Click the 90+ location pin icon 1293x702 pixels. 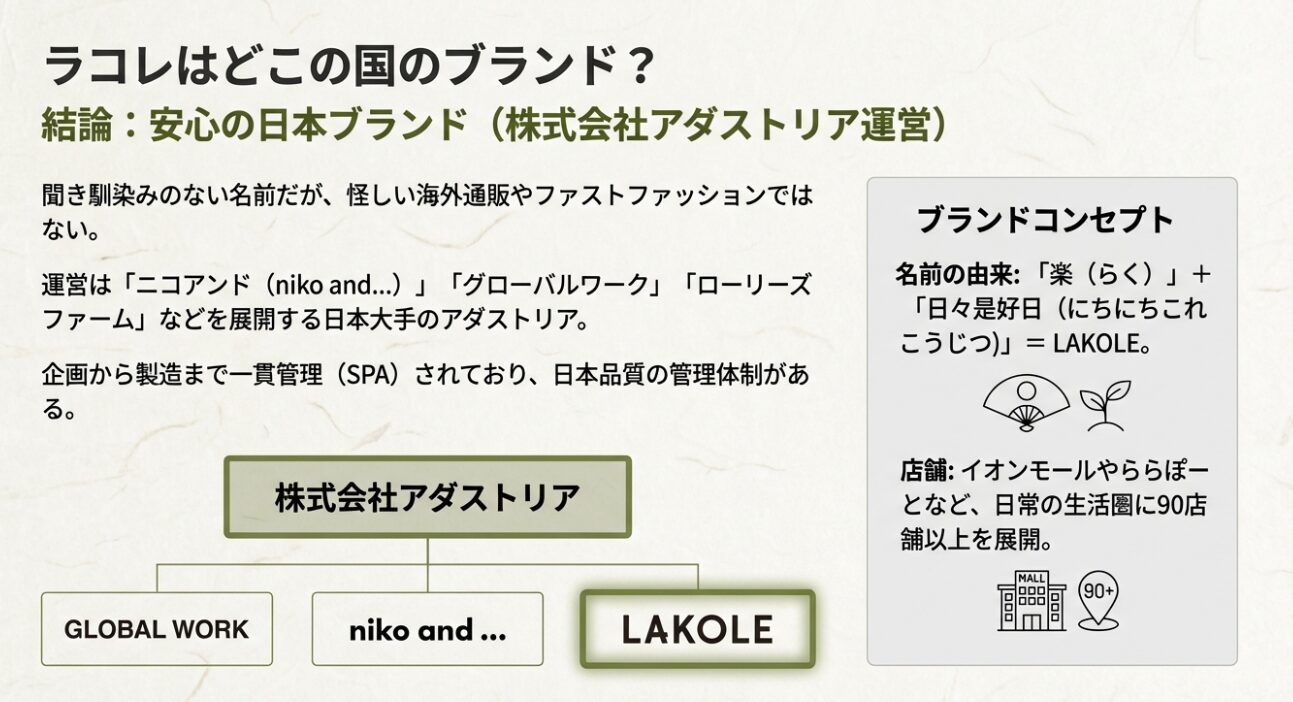(x=1098, y=599)
